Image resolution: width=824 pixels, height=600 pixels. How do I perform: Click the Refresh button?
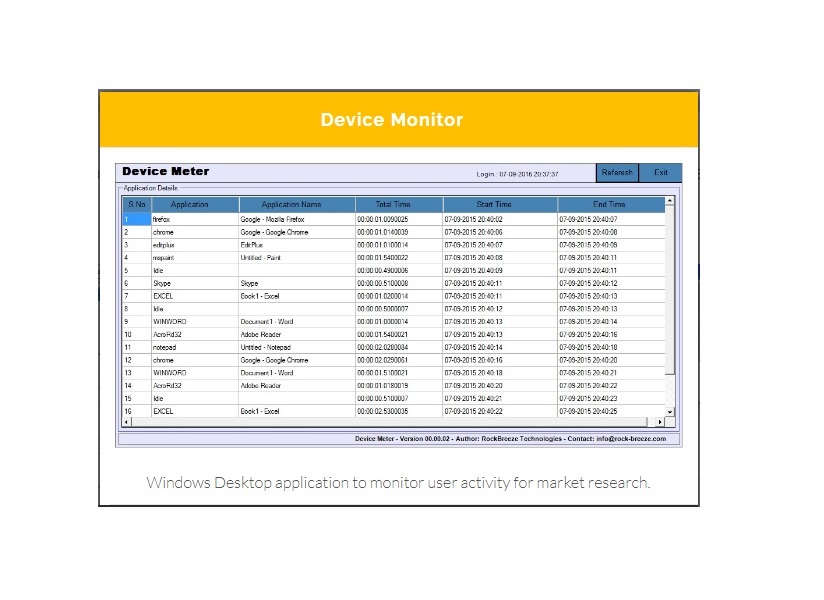(617, 173)
